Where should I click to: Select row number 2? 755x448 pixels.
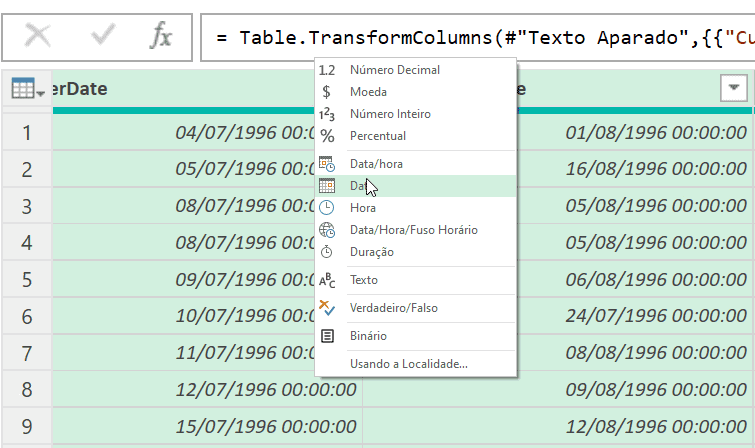click(x=27, y=170)
